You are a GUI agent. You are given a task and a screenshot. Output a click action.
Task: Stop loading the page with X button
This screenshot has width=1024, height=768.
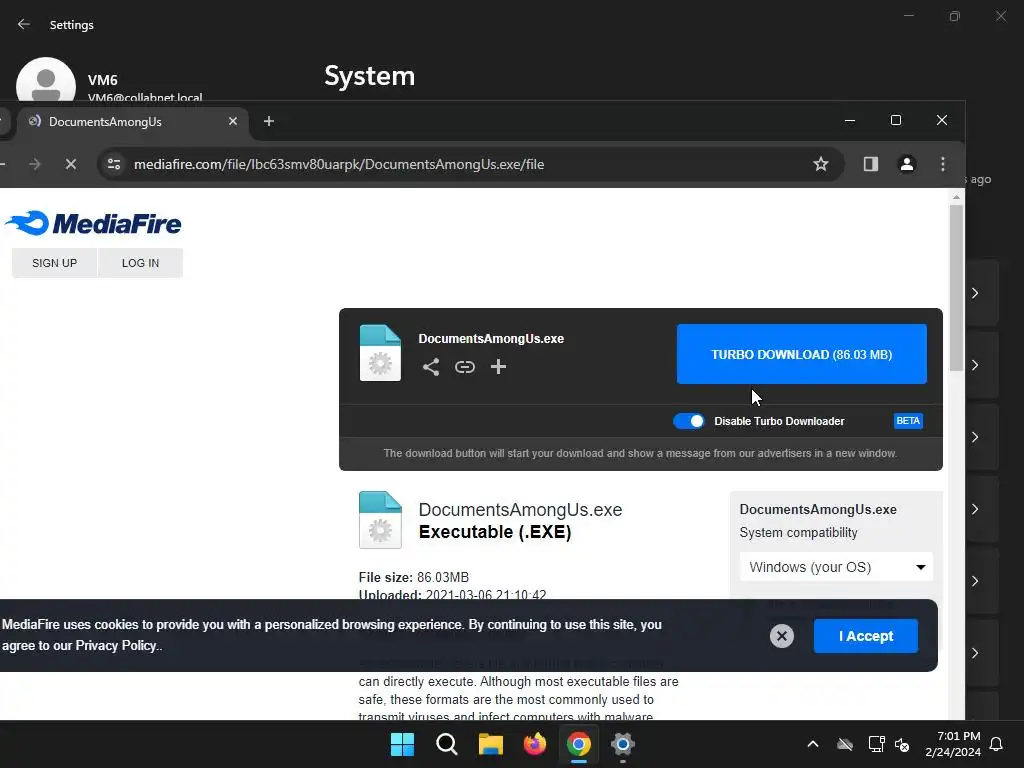coord(71,164)
